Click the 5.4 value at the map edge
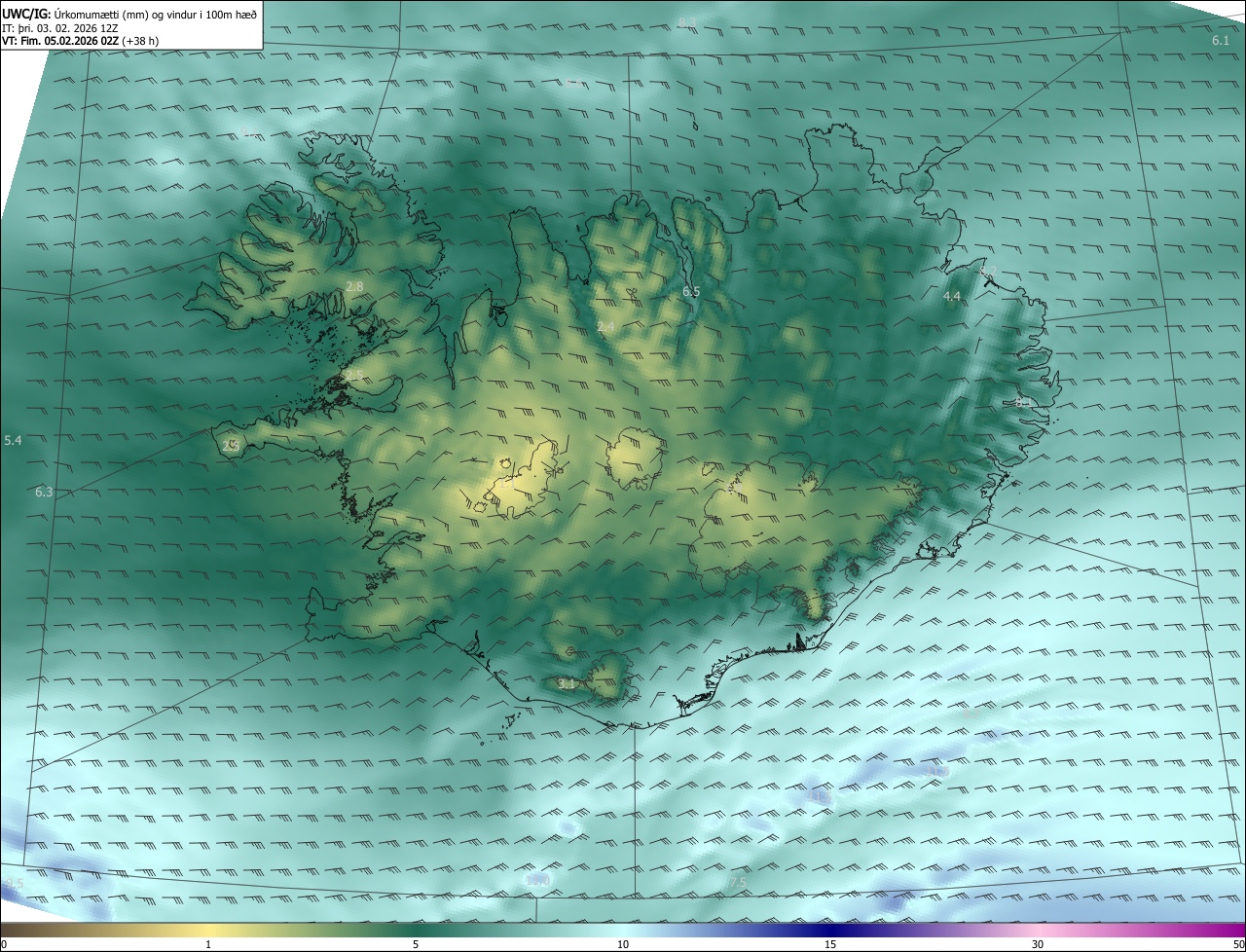This screenshot has height=952, width=1246. click(x=13, y=441)
